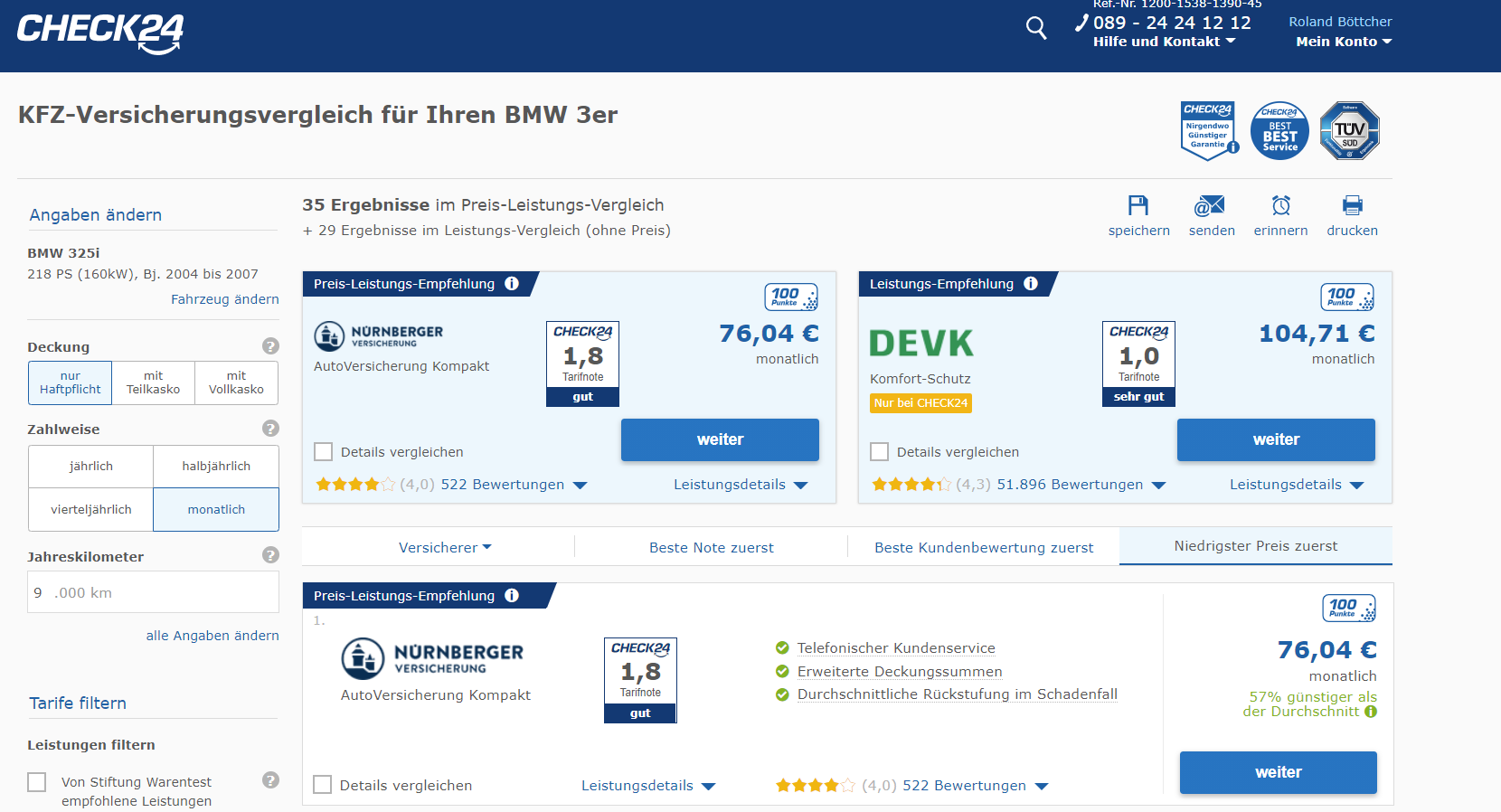Click the drucken printer icon

[x=1353, y=205]
